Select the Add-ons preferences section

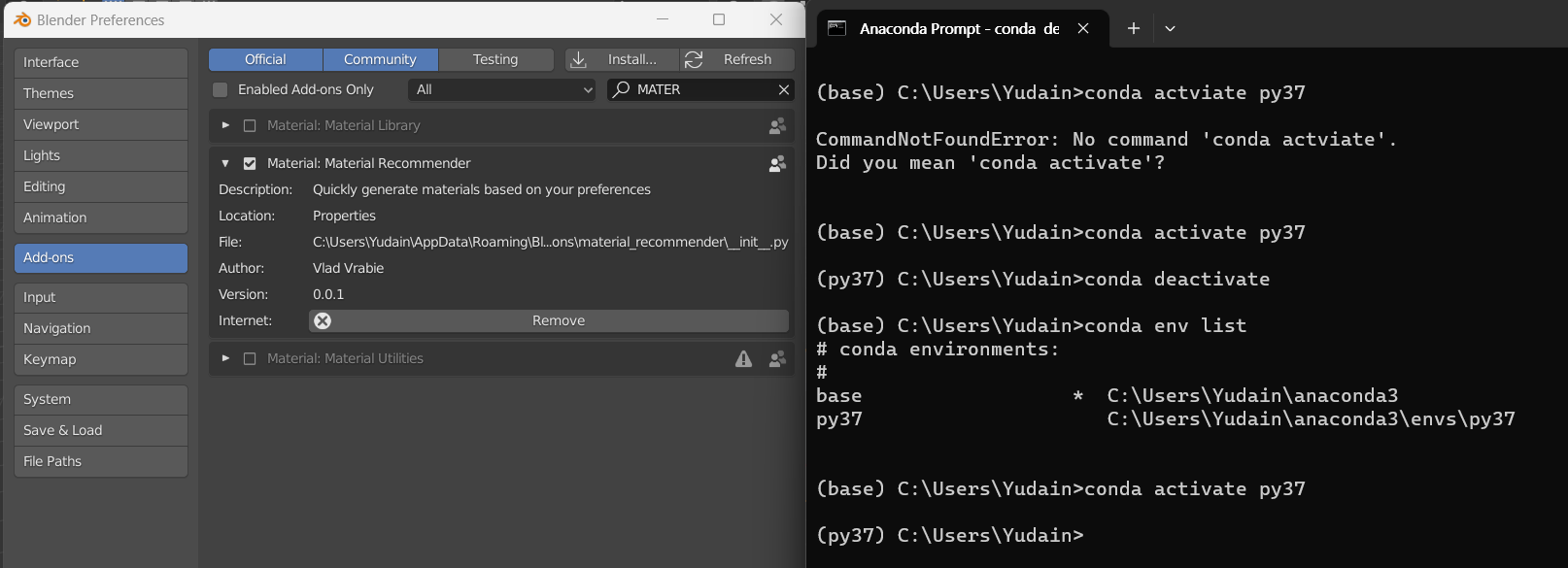pyautogui.click(x=101, y=257)
